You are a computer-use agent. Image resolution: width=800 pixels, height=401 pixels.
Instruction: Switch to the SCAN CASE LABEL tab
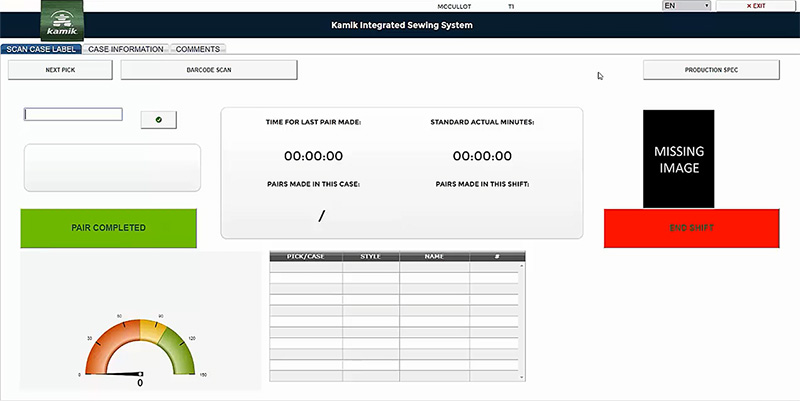41,49
